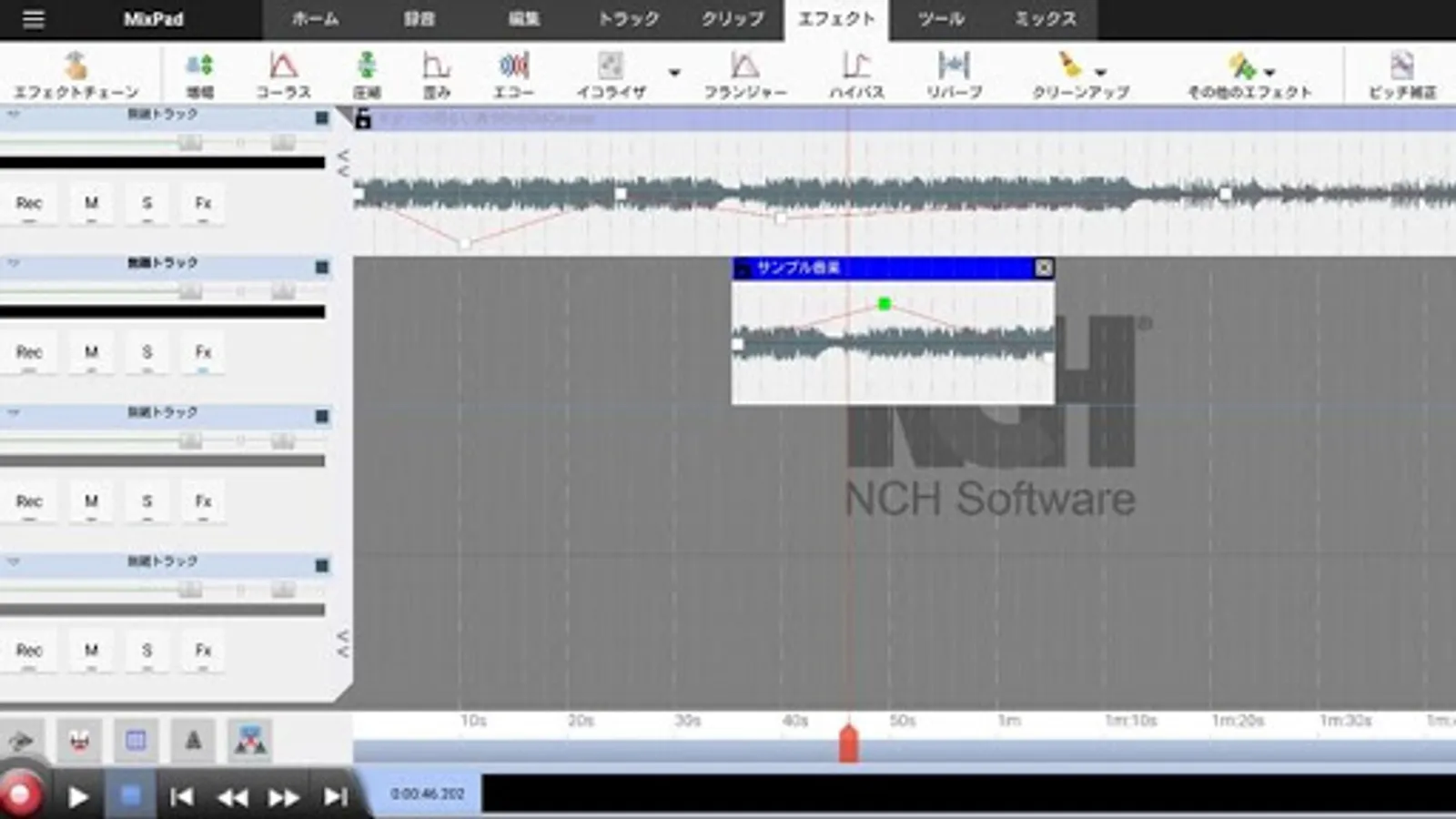
Task: Click the double-metronome icon in the lower tool row
Action: (x=249, y=741)
